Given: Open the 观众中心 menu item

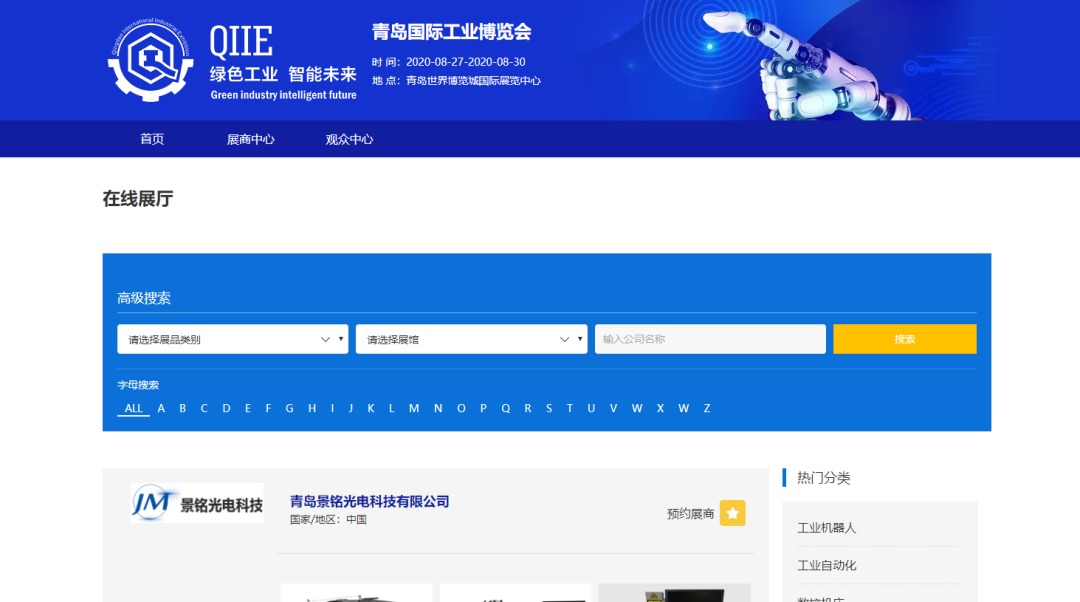Looking at the screenshot, I should (349, 139).
